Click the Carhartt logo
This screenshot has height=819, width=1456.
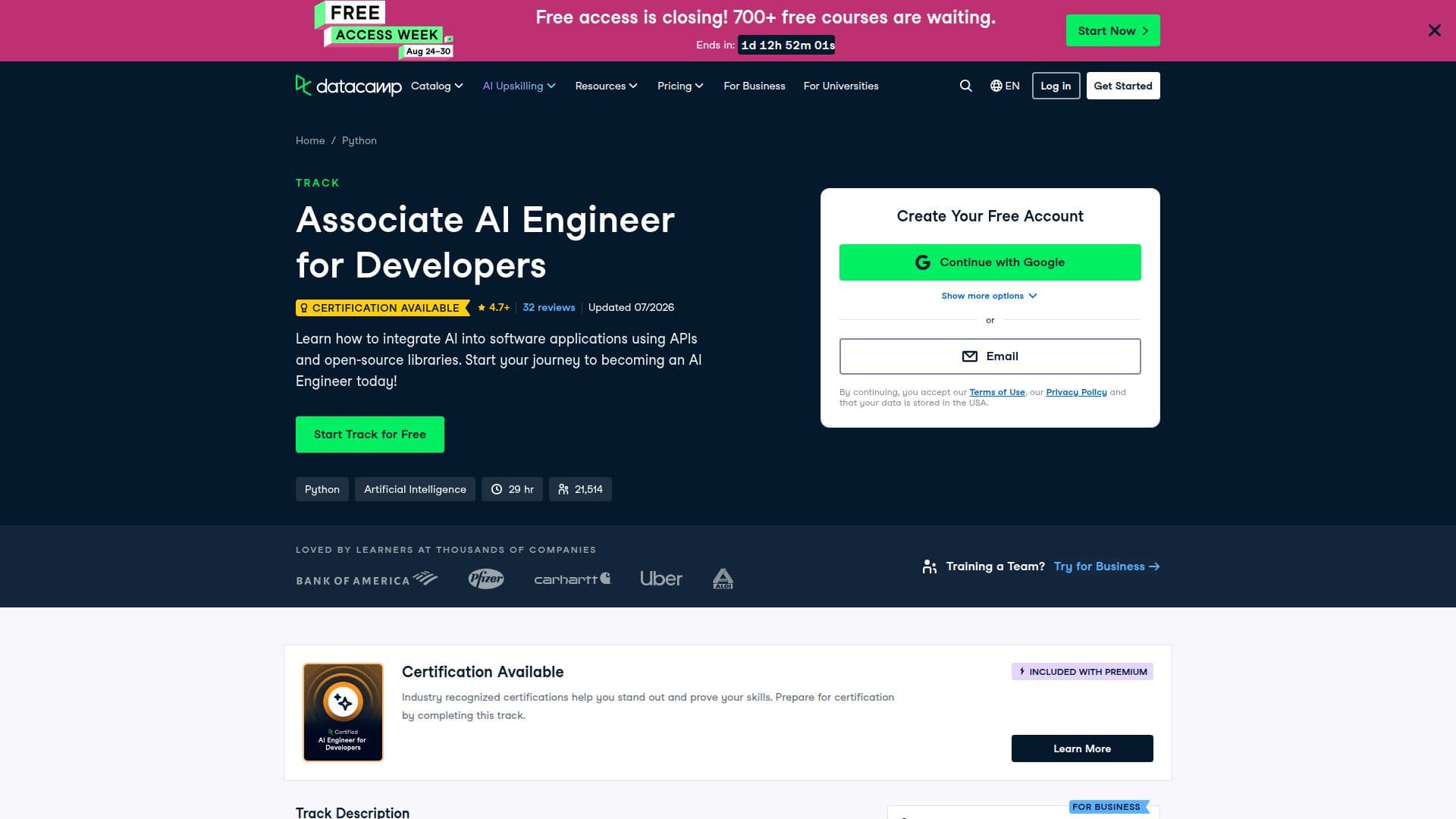(x=573, y=579)
